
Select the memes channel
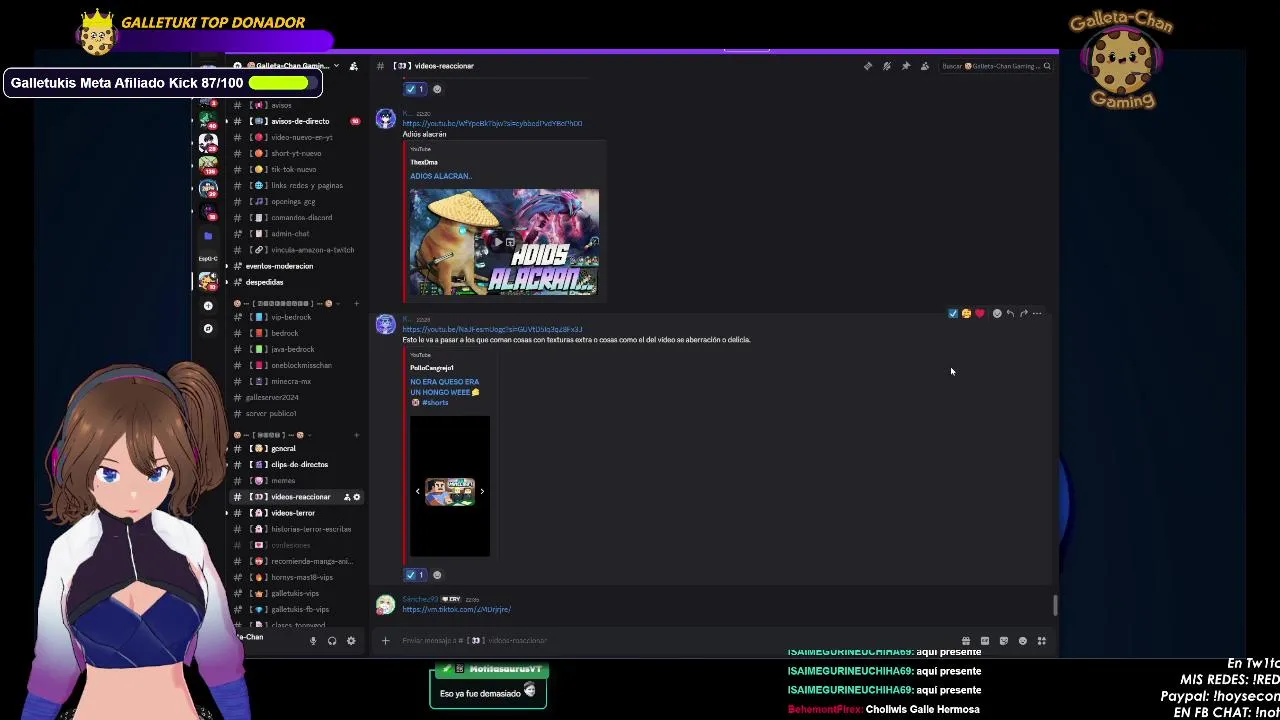[x=295, y=480]
